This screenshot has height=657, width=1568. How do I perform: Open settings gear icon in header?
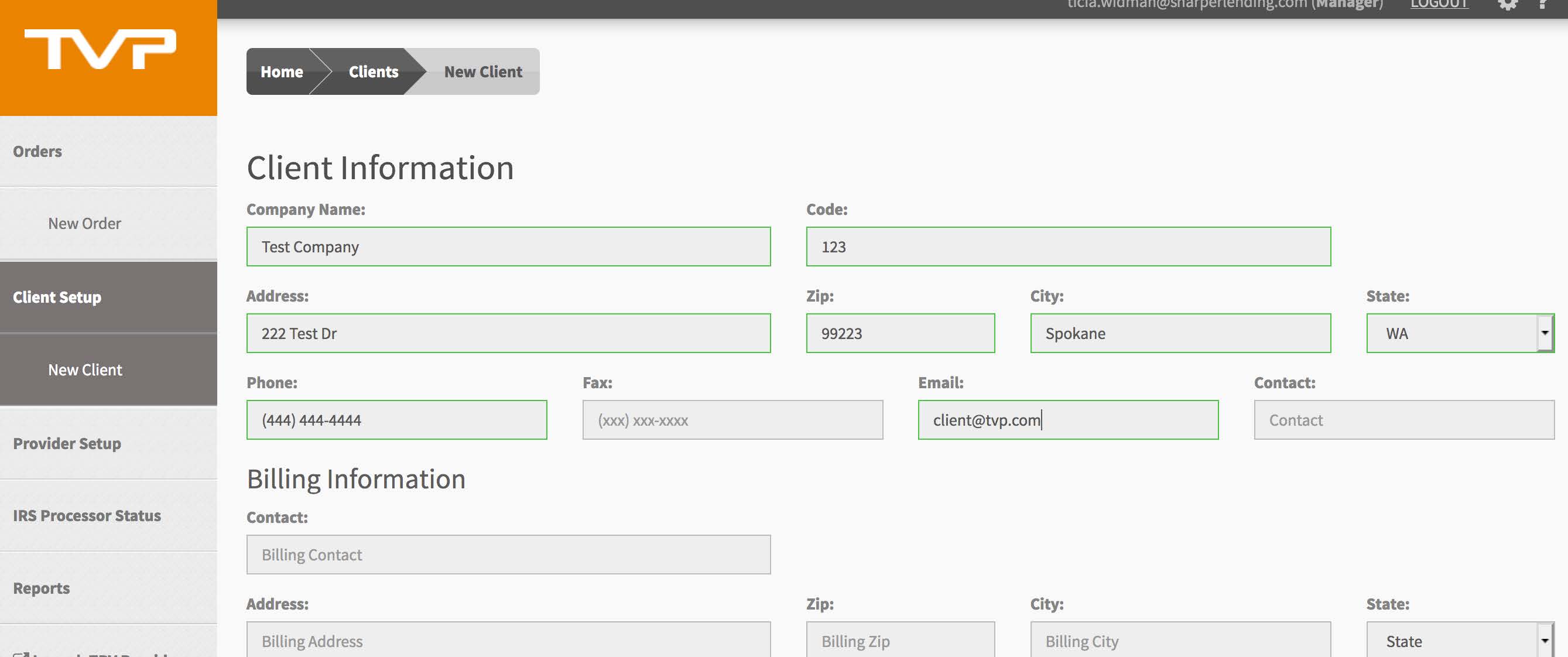[x=1507, y=5]
